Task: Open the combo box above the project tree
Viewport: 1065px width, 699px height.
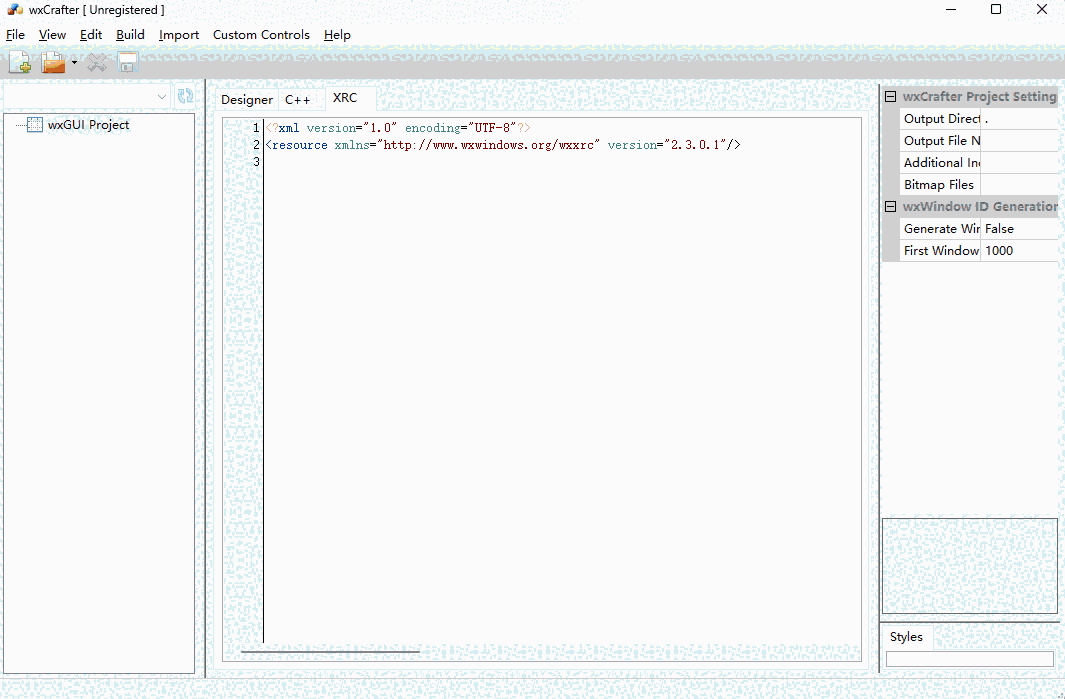Action: click(162, 96)
